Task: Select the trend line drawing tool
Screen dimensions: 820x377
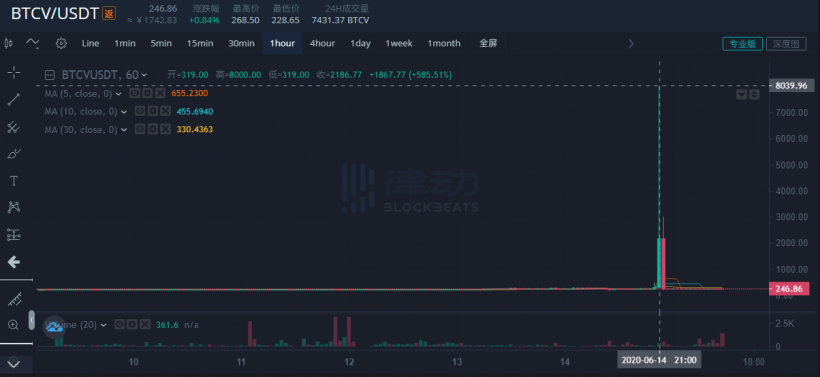Action: point(14,99)
